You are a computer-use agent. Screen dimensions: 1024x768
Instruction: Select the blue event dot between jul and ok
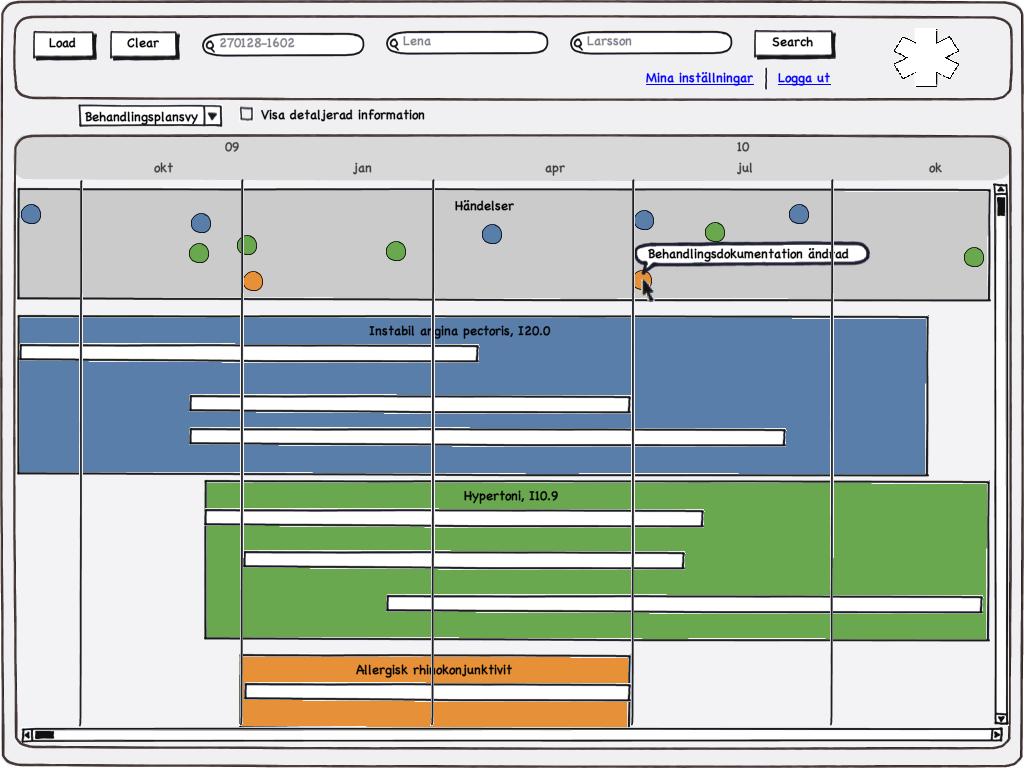pyautogui.click(x=799, y=214)
